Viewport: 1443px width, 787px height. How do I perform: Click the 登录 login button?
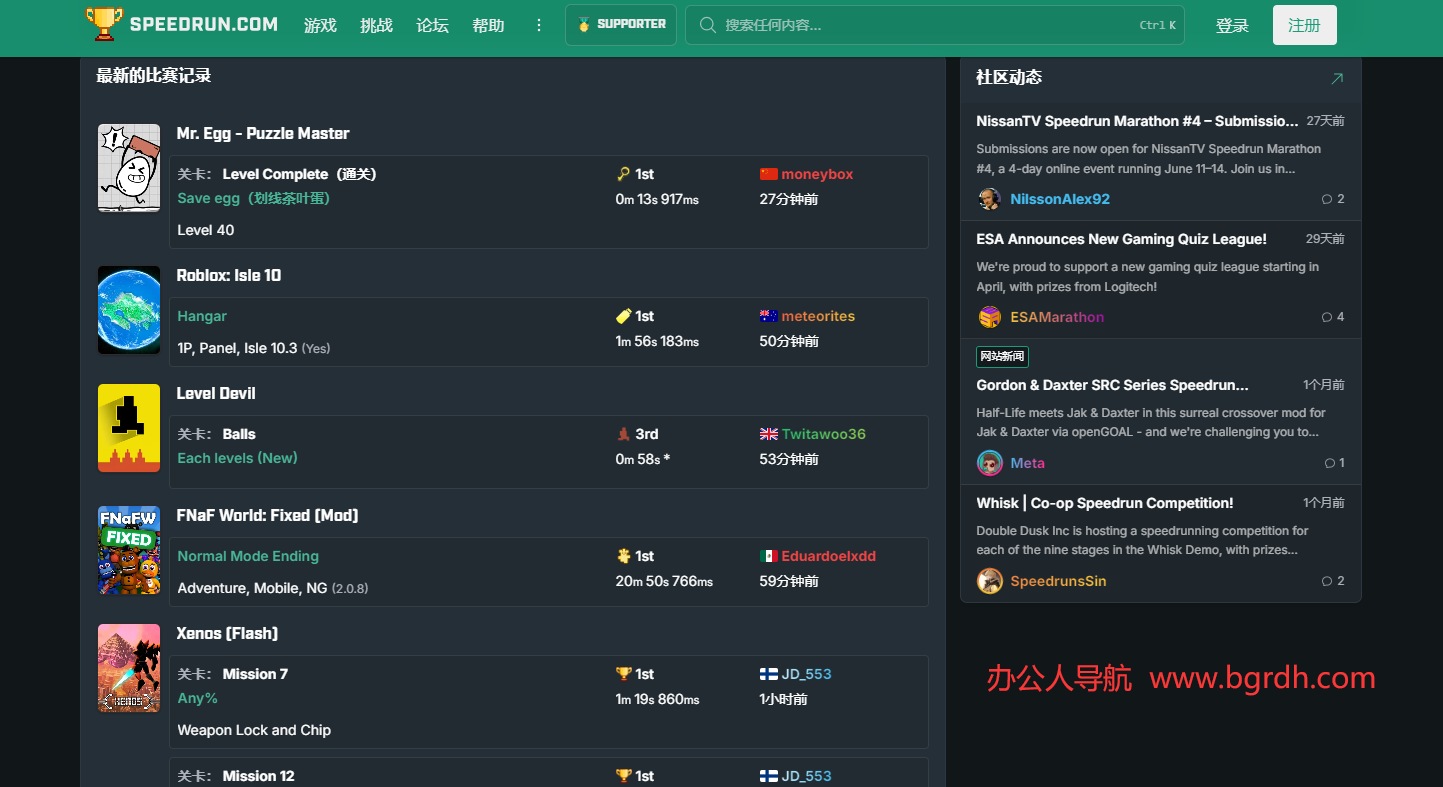click(x=1232, y=25)
